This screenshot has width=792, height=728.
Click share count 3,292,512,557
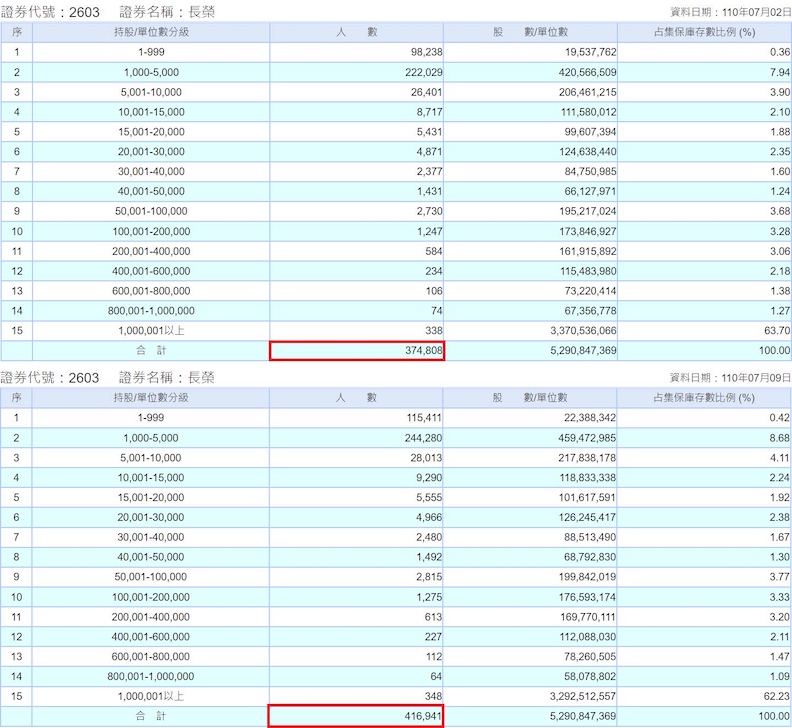click(583, 696)
